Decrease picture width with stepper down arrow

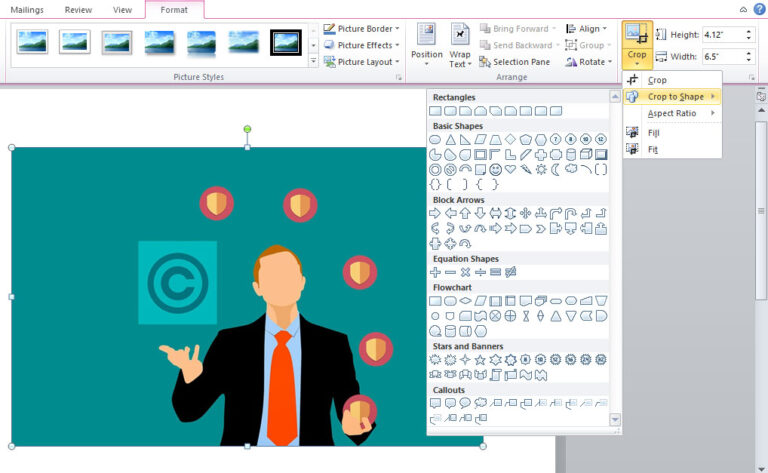(x=749, y=60)
